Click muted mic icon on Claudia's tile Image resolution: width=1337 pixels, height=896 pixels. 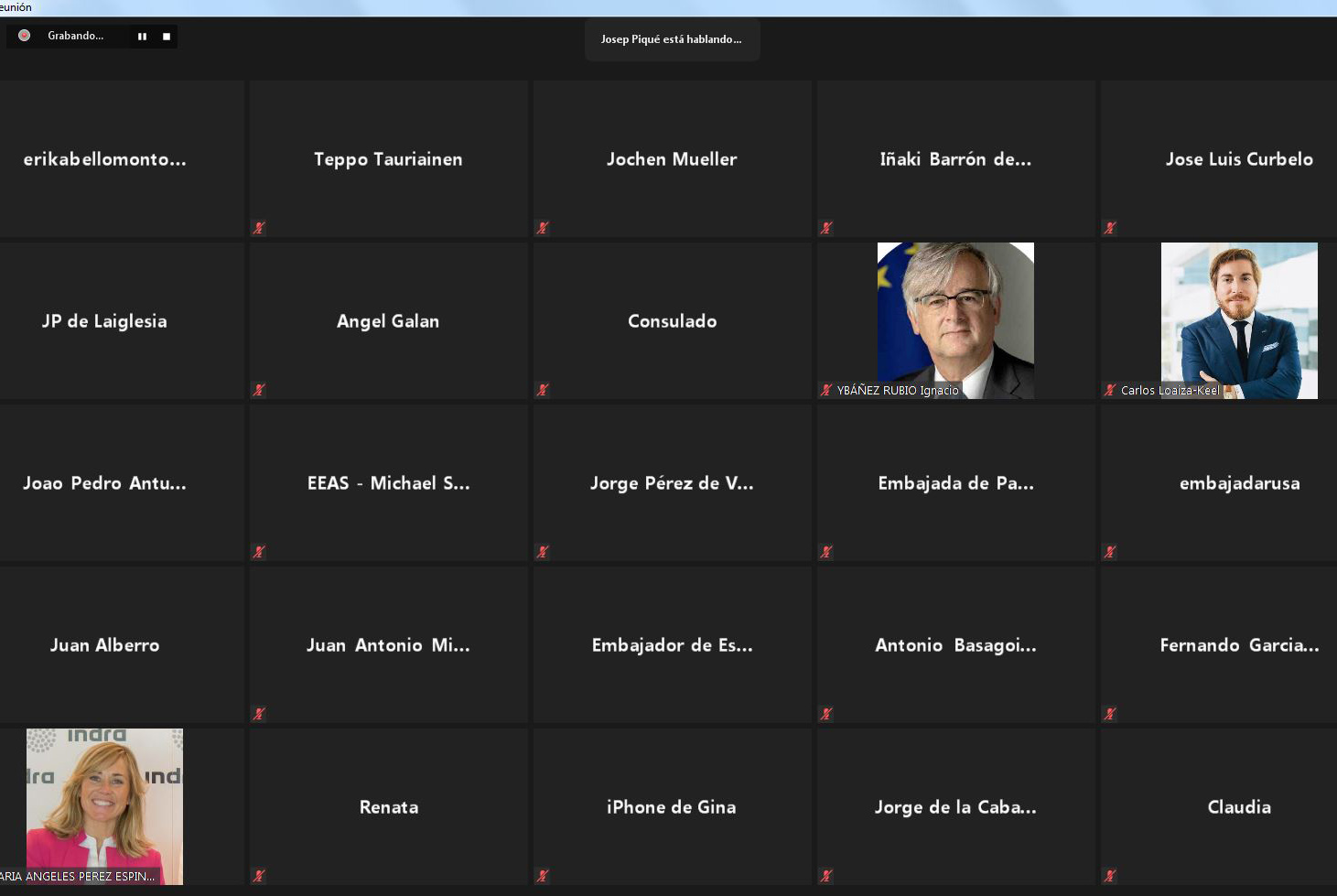tap(1110, 876)
